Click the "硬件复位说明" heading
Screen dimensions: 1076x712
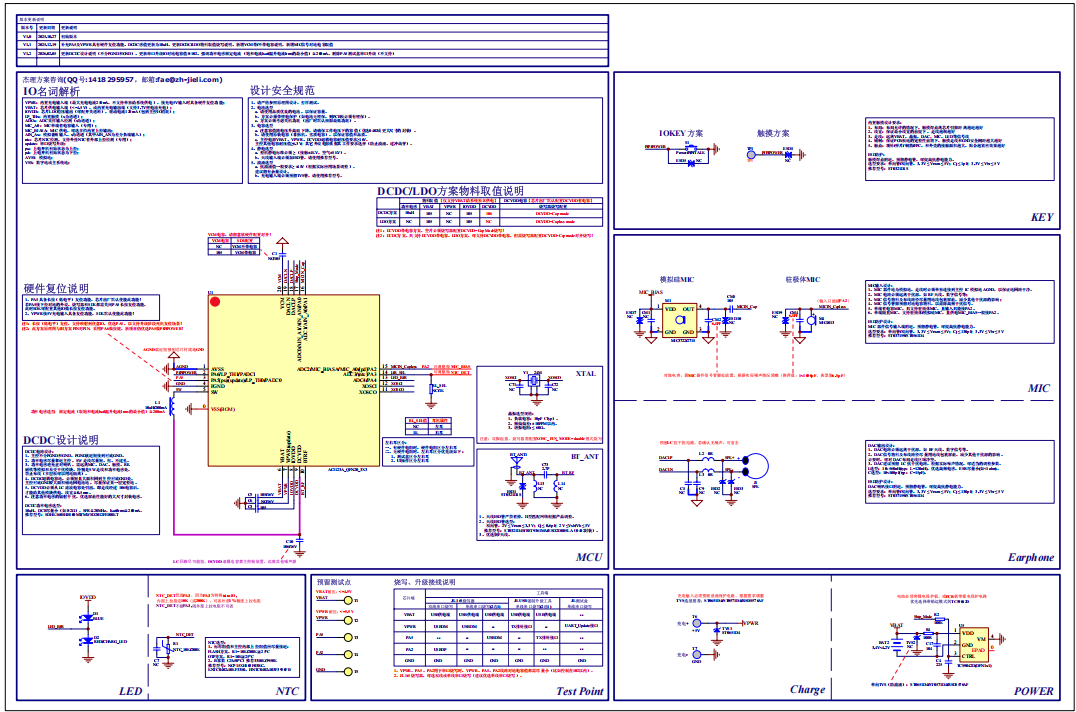click(56, 289)
